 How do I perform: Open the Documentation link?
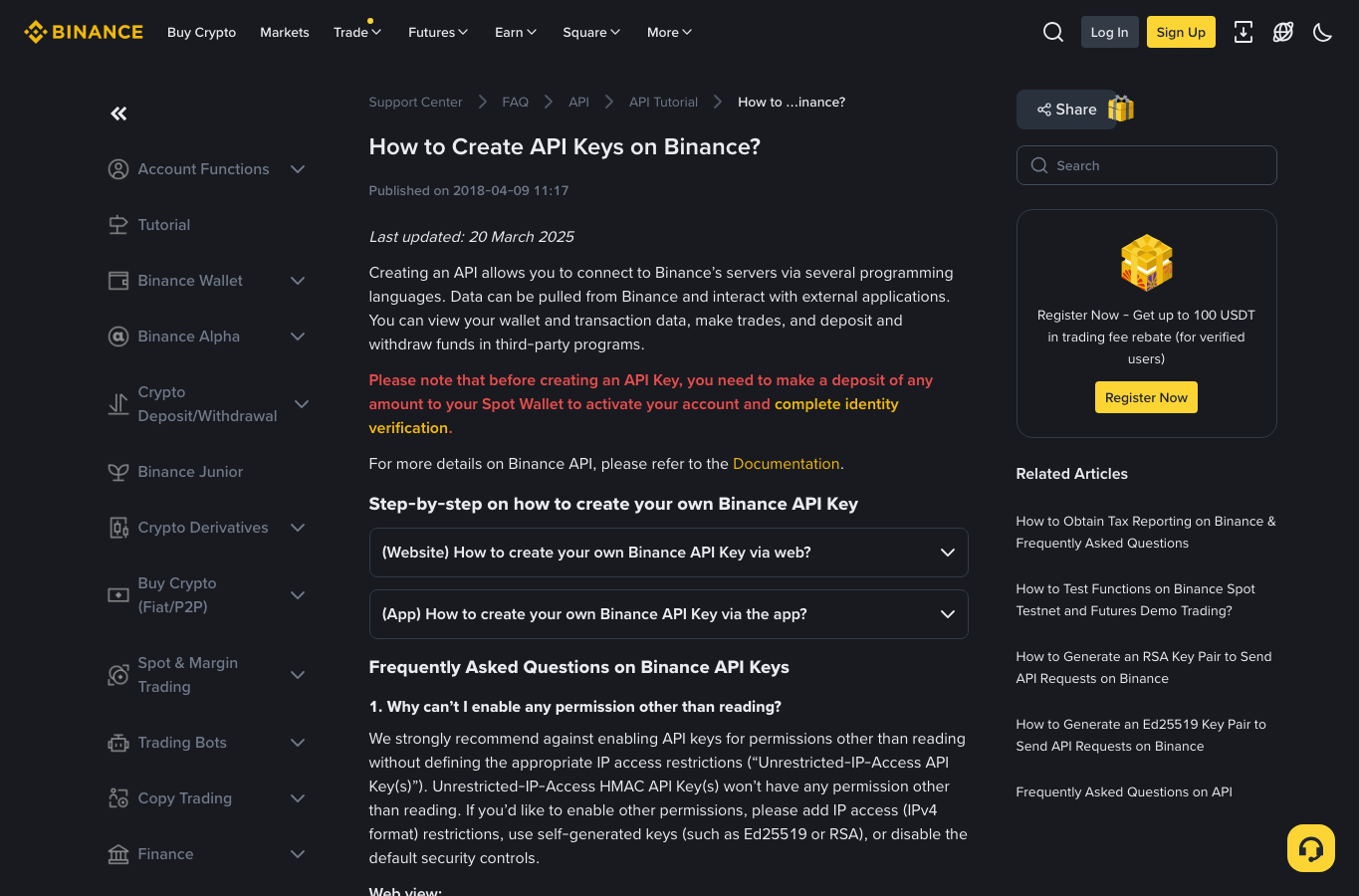pyautogui.click(x=786, y=464)
